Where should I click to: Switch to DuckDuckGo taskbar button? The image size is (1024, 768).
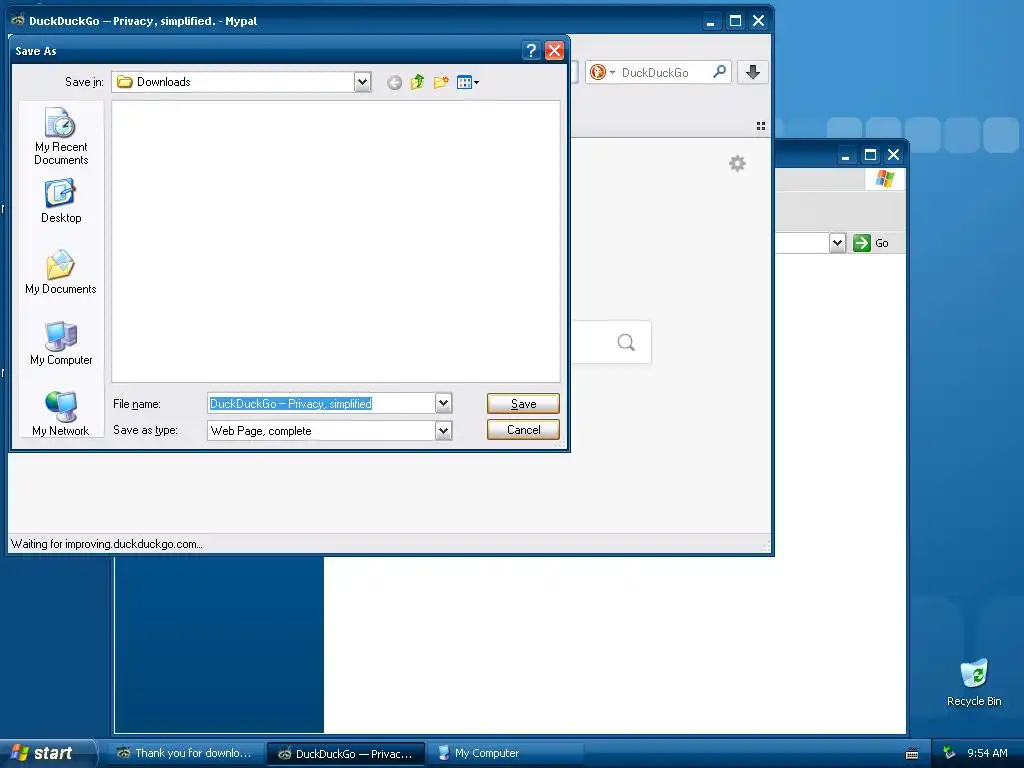pos(346,754)
